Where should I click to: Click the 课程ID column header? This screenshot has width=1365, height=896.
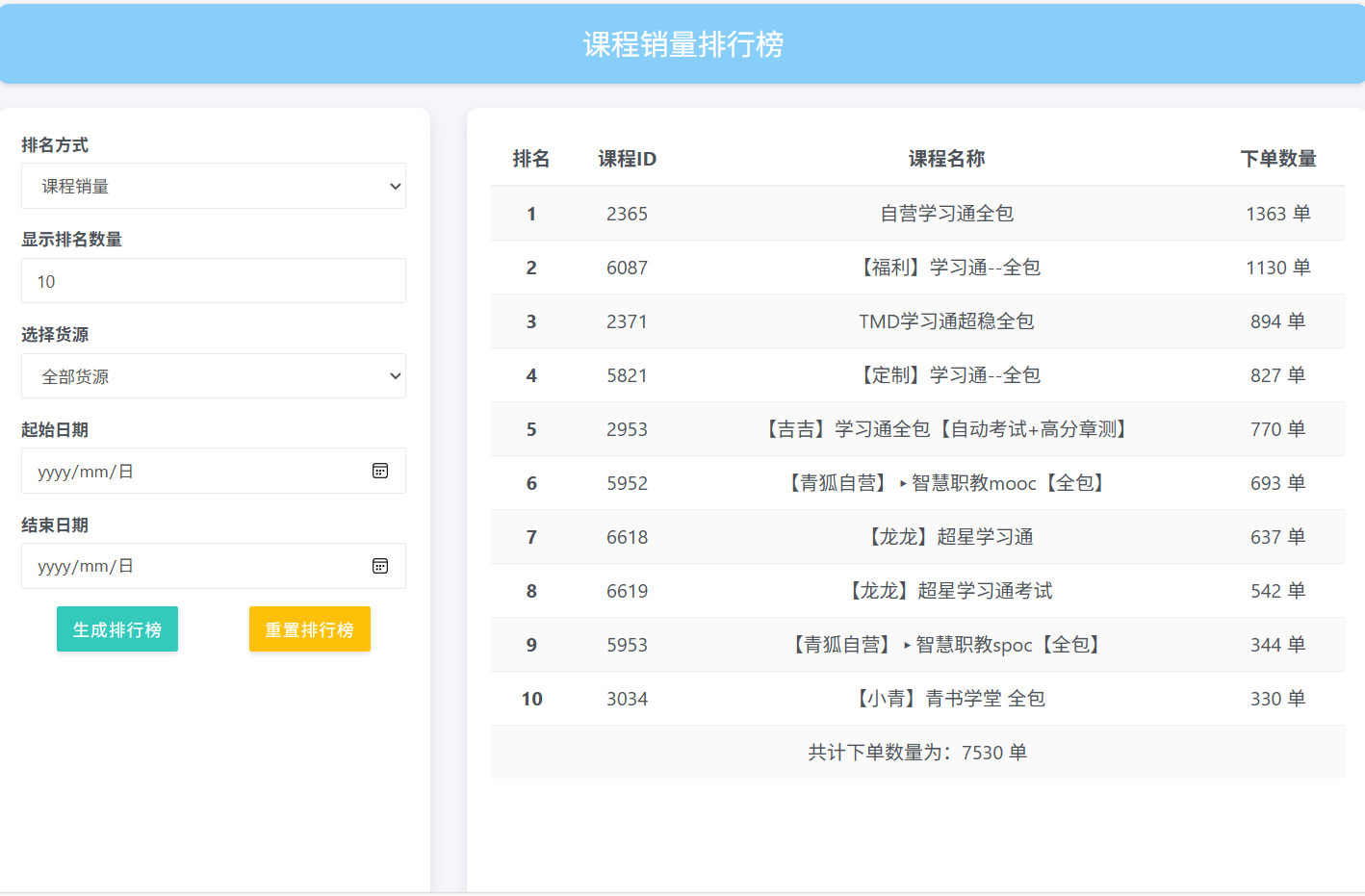click(627, 159)
